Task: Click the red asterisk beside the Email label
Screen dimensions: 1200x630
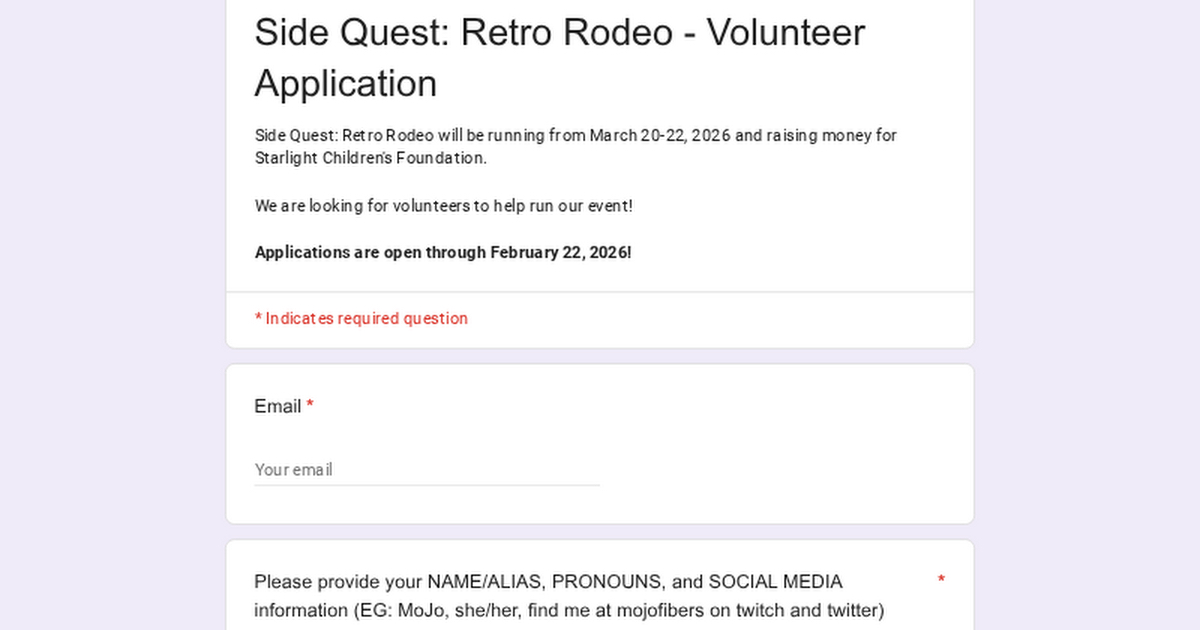Action: click(x=310, y=406)
